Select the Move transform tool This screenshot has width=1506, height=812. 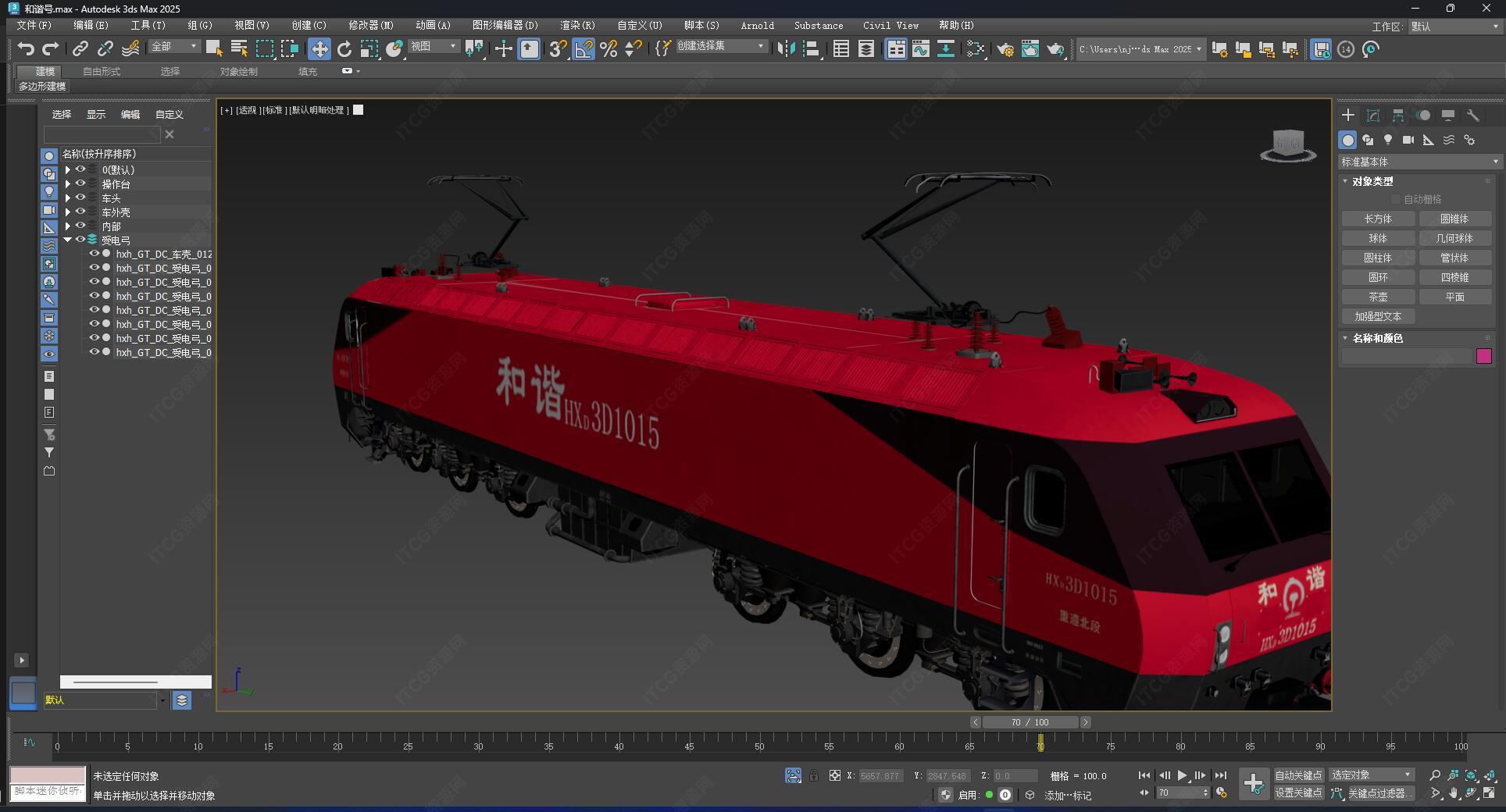(319, 49)
